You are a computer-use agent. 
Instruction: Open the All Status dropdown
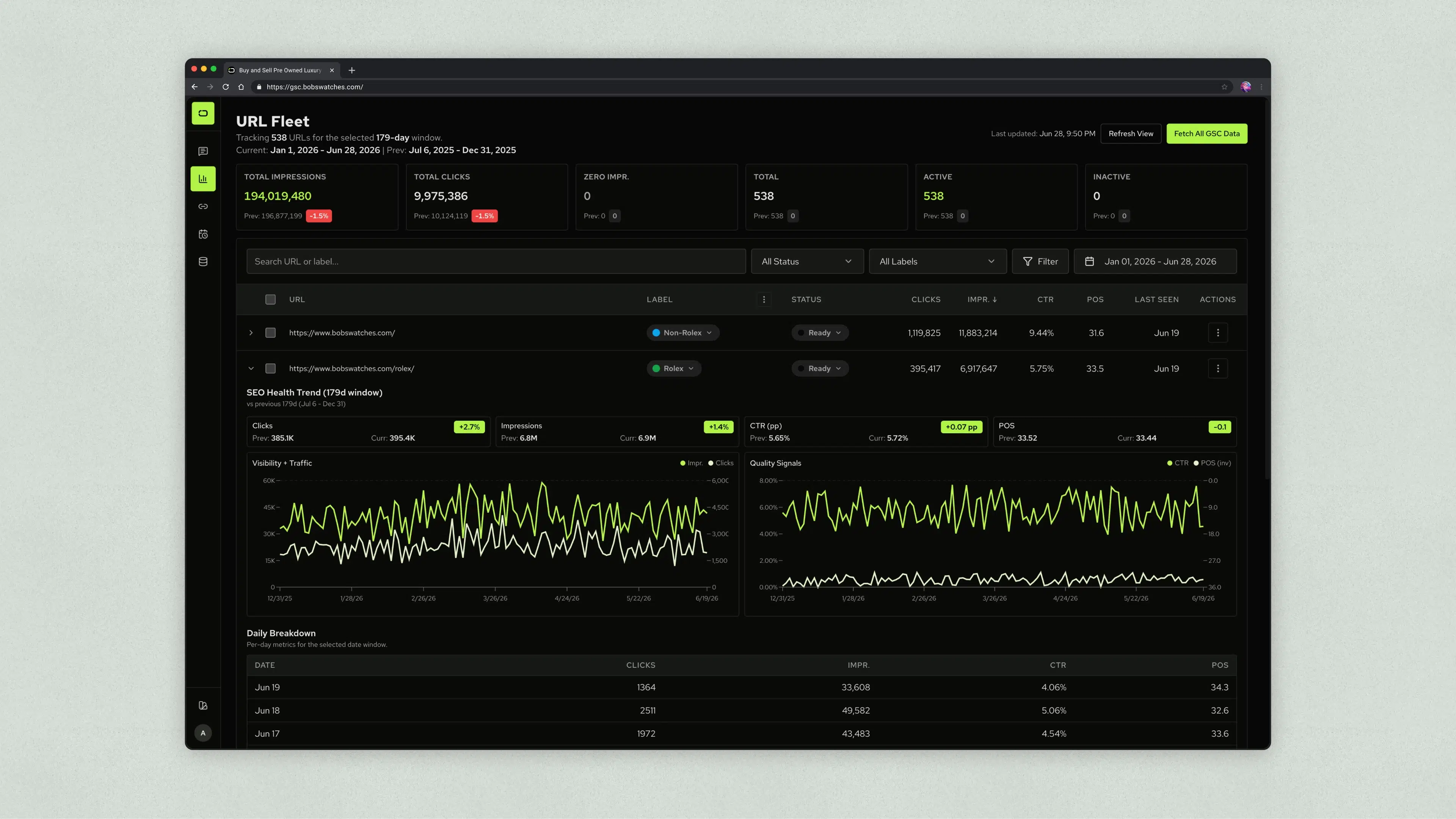click(807, 262)
